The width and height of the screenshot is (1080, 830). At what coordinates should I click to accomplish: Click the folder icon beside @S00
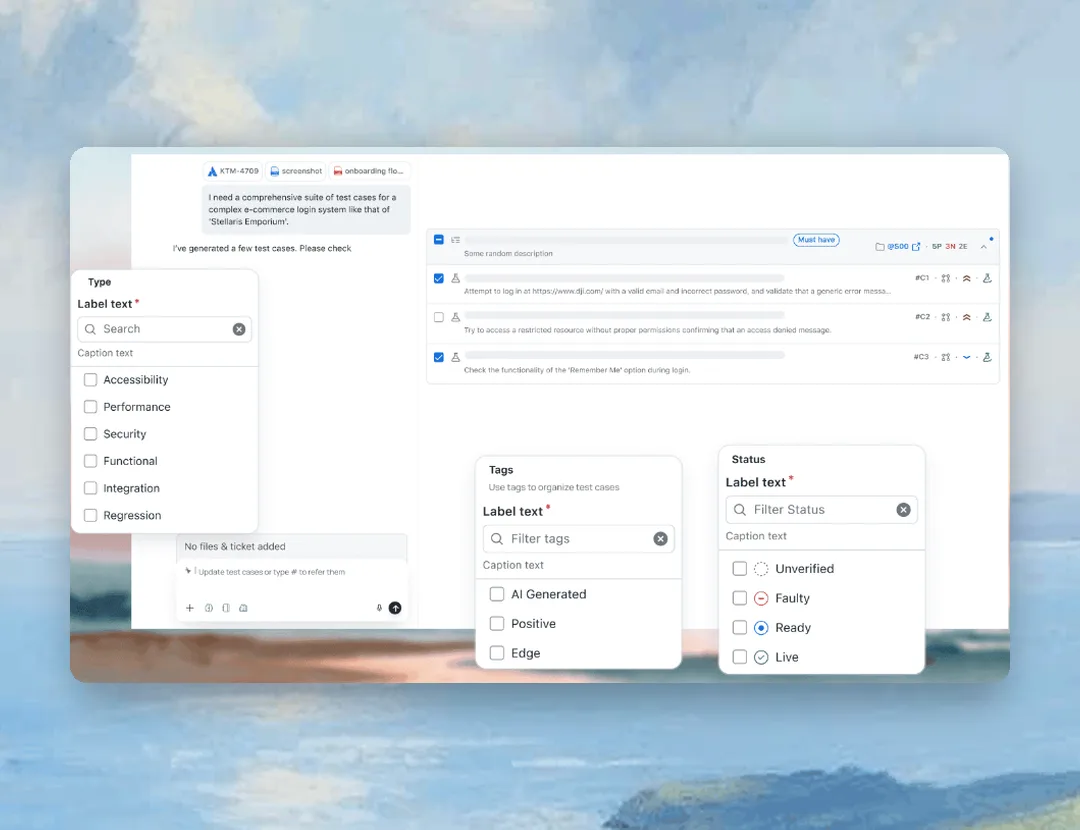pos(880,247)
